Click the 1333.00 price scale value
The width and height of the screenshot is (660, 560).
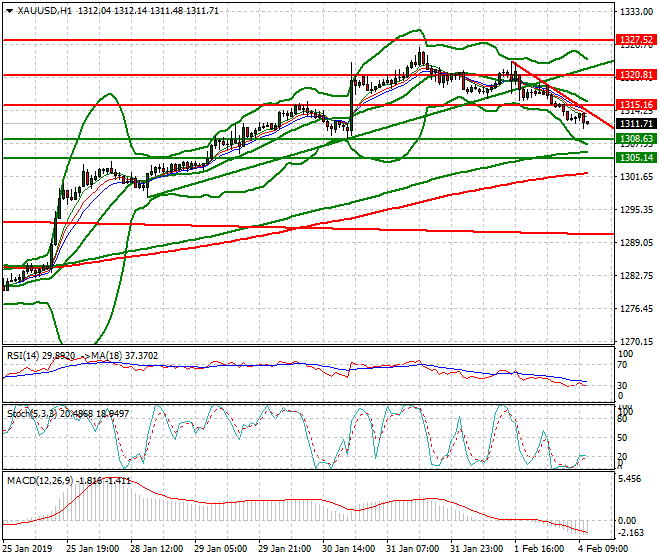pos(637,12)
